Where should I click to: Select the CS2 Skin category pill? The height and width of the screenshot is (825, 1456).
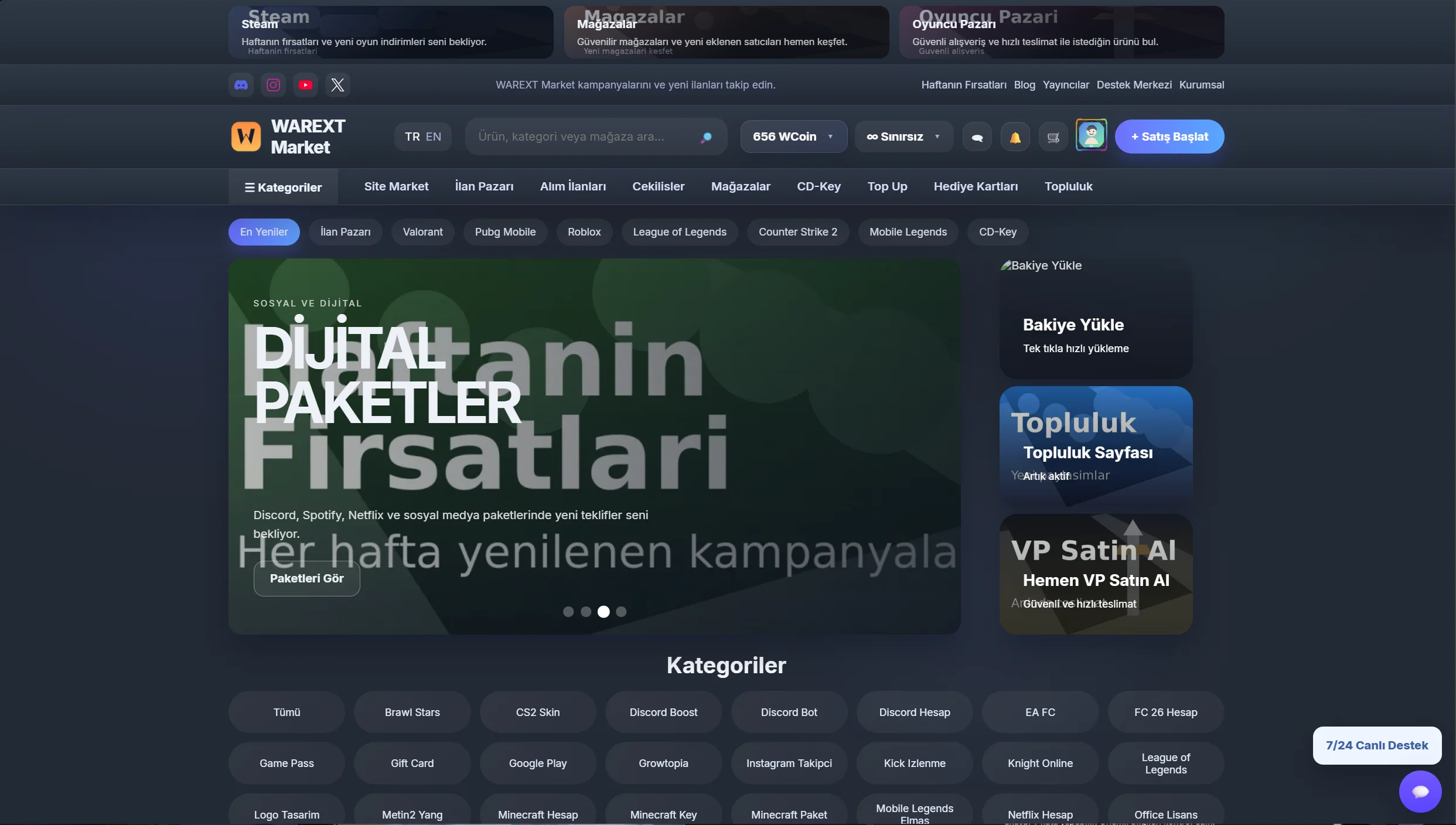[x=538, y=712]
